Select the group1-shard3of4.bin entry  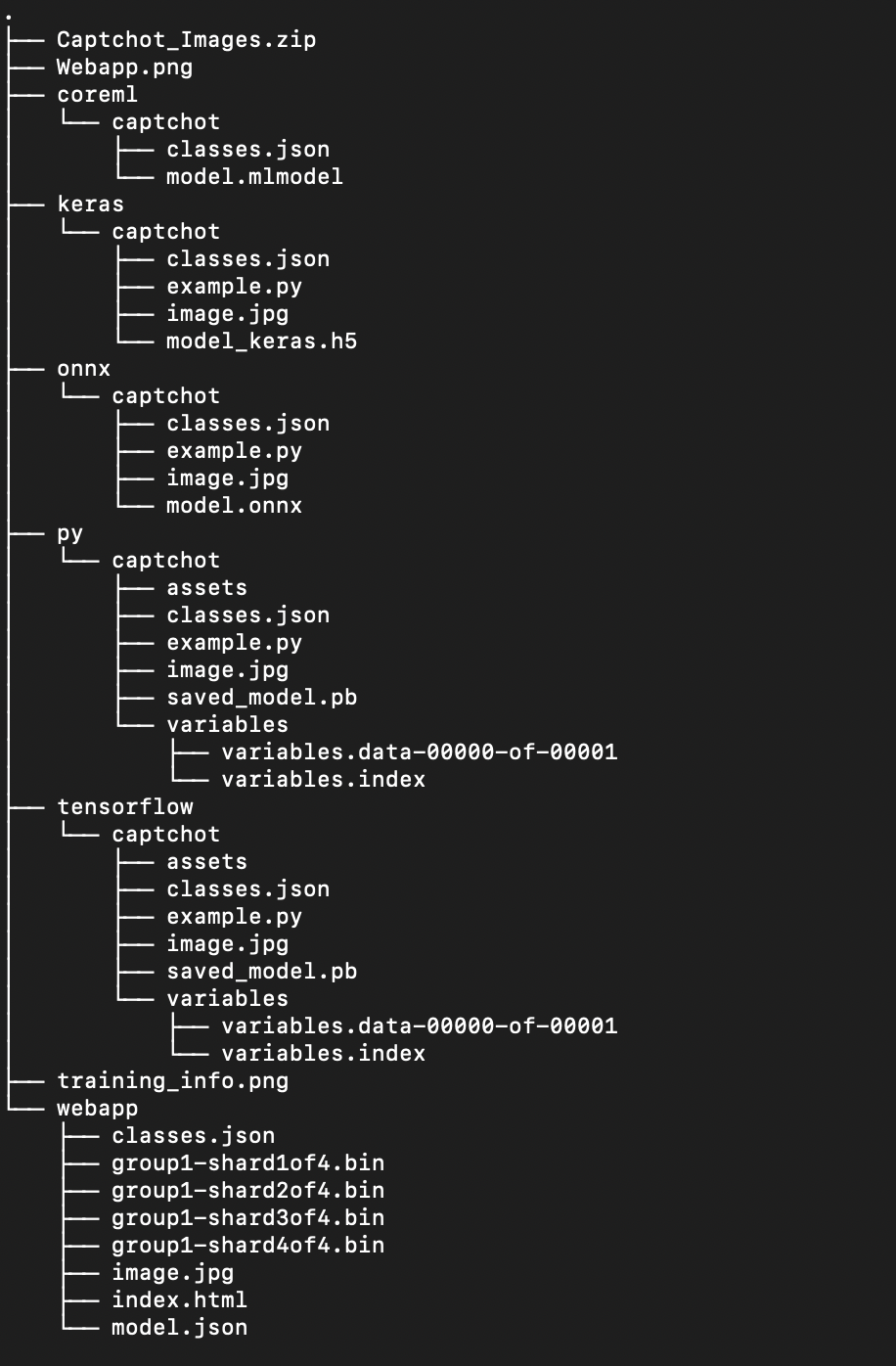[x=247, y=1218]
